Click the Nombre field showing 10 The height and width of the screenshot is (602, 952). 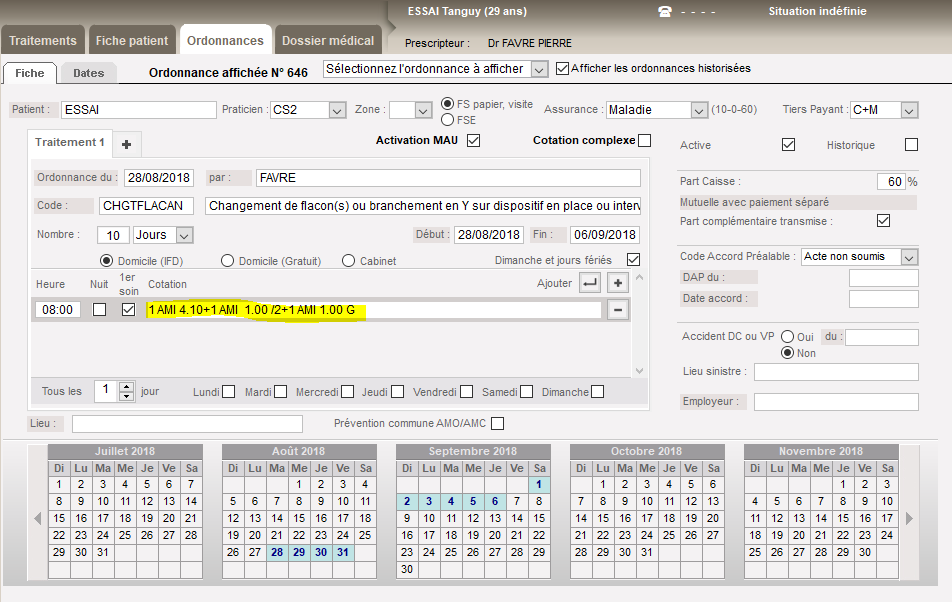coord(113,235)
